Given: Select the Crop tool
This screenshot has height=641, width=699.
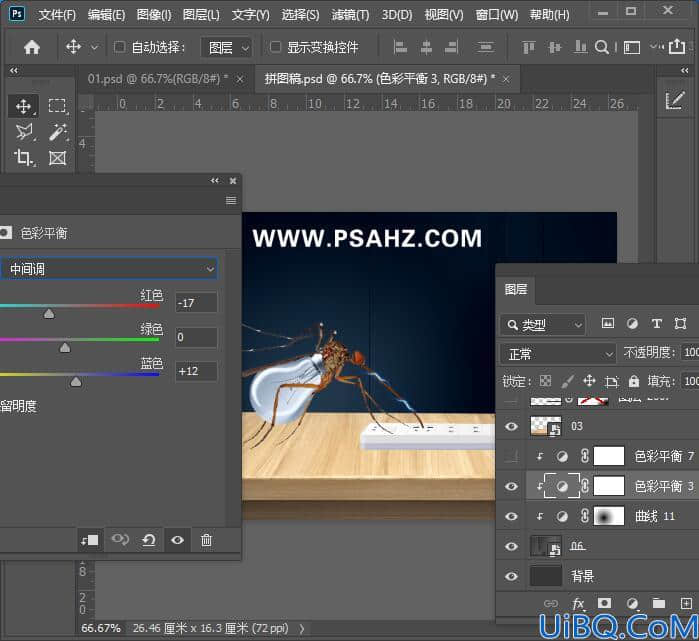Looking at the screenshot, I should click(23, 158).
